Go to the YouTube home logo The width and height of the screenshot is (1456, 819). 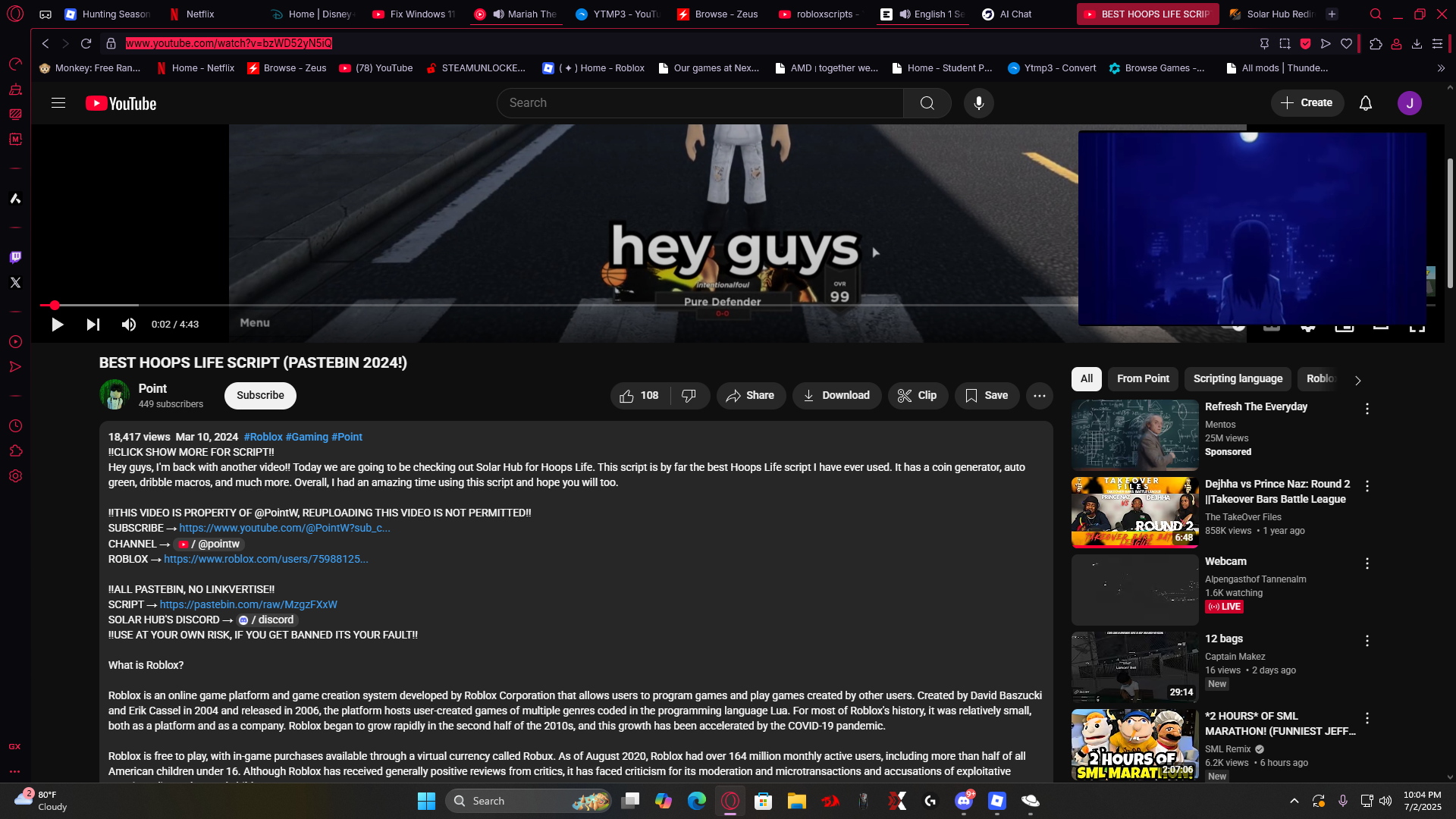(x=121, y=103)
